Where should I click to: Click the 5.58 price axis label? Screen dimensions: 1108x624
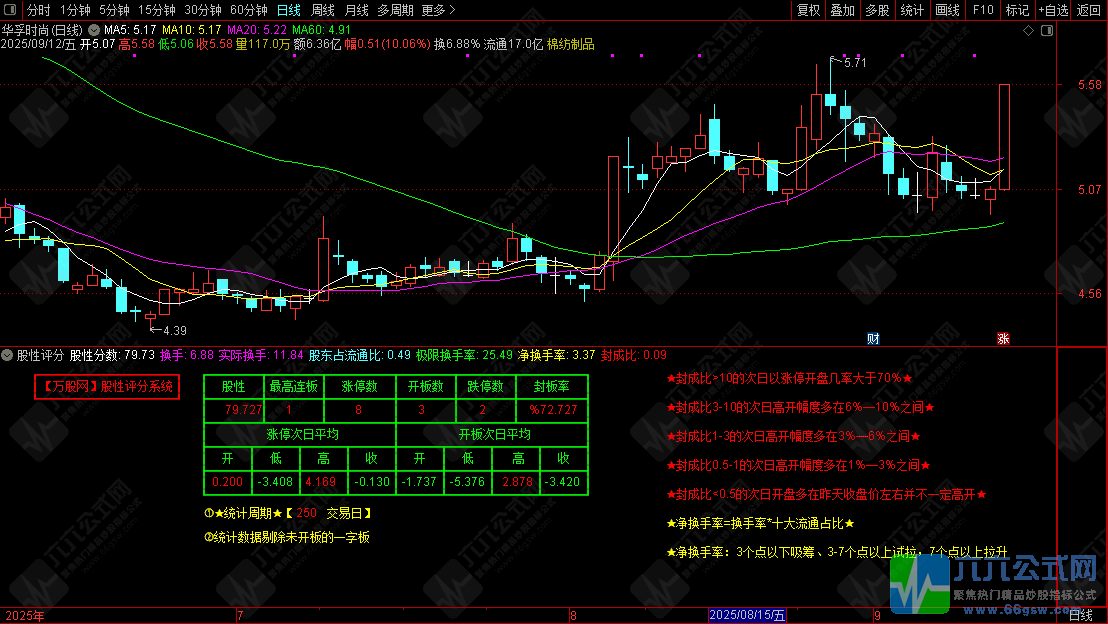1090,84
